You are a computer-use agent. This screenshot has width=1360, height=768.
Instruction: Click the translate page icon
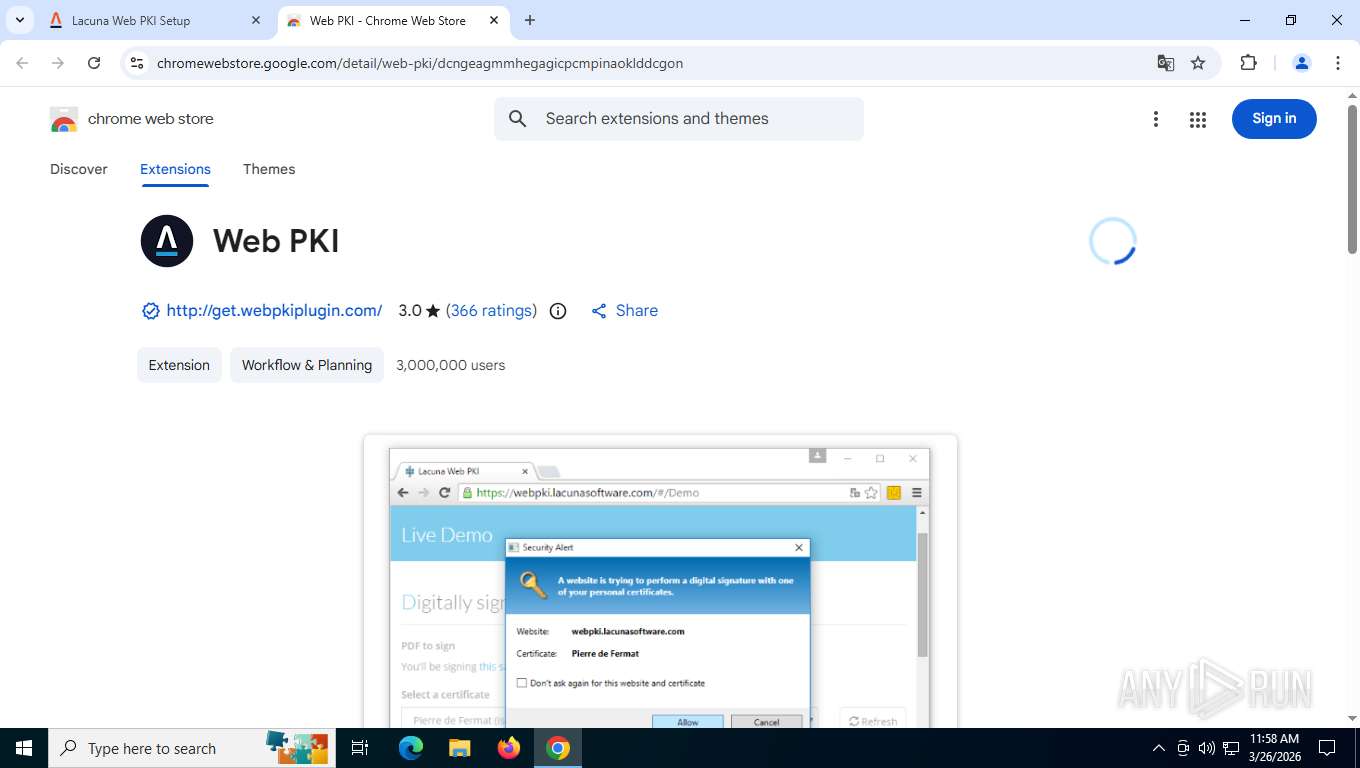coord(1166,63)
